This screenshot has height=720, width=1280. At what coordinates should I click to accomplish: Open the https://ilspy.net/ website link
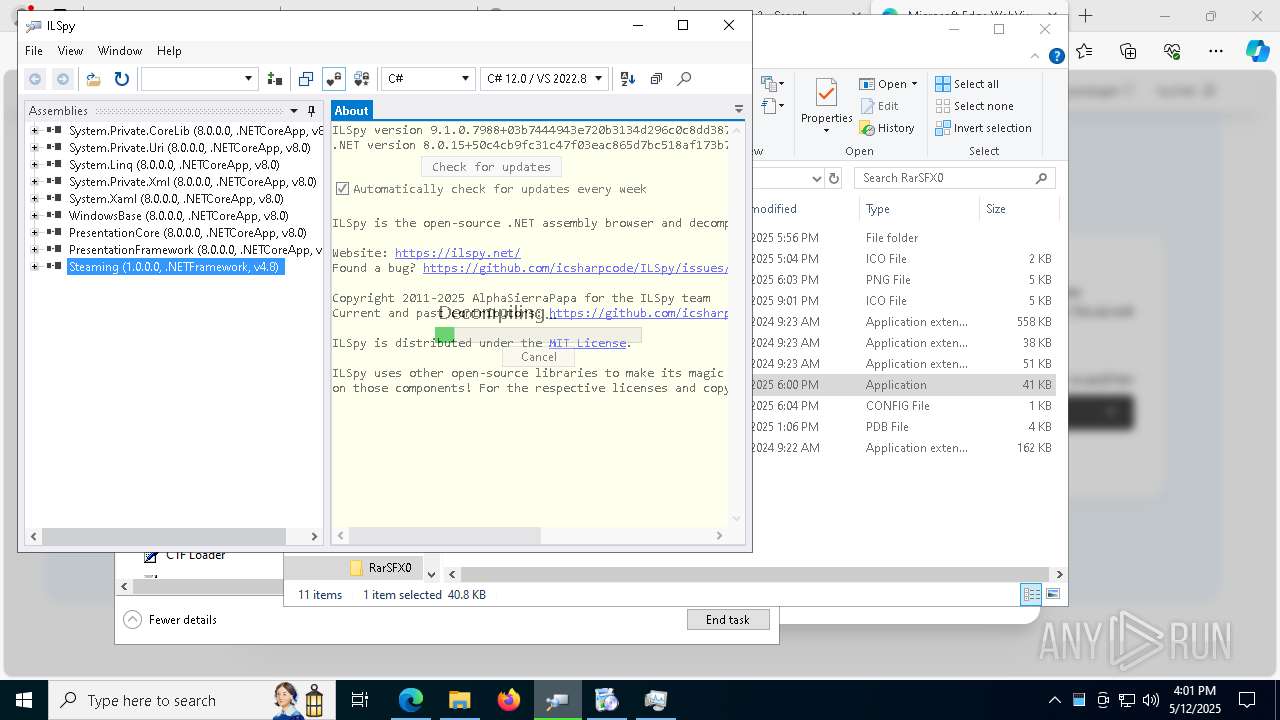pos(458,253)
